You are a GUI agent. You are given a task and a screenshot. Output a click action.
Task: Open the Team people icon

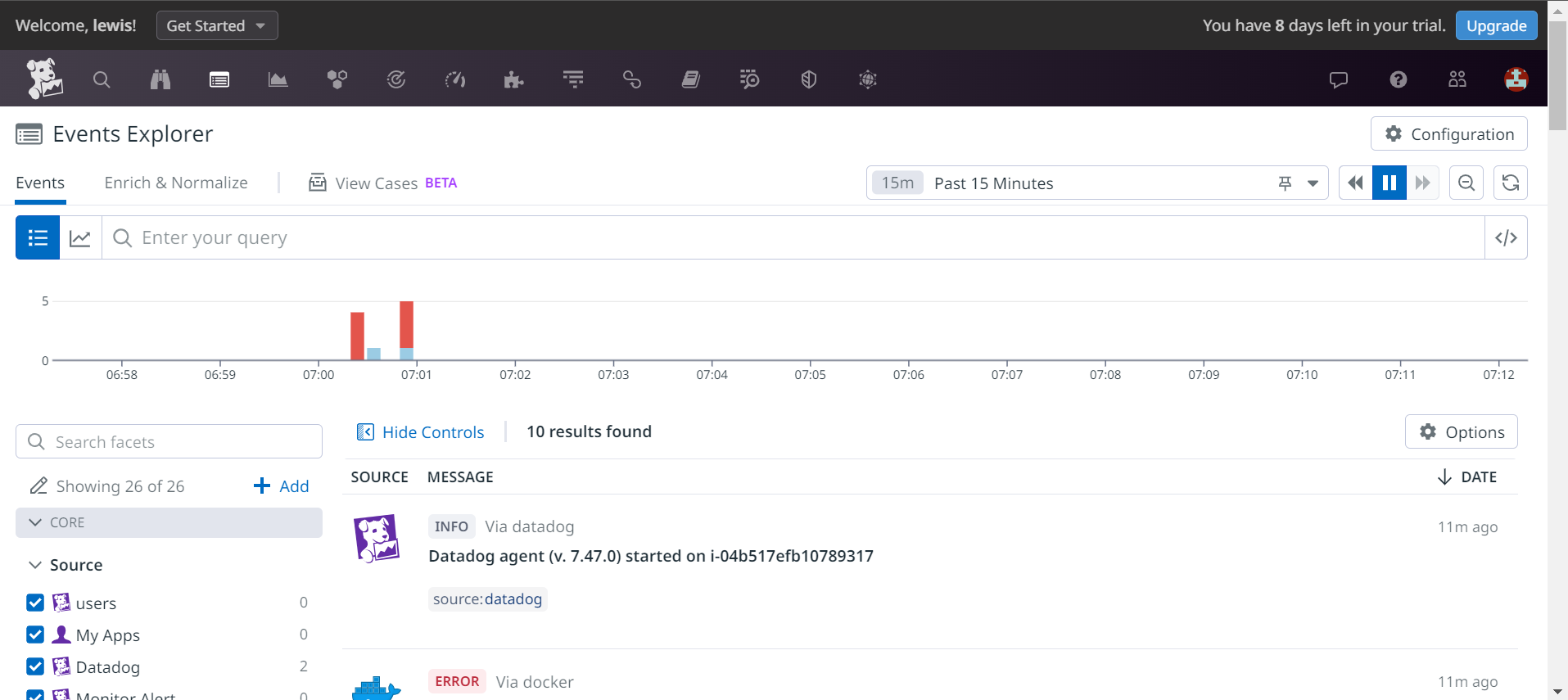(x=1457, y=79)
